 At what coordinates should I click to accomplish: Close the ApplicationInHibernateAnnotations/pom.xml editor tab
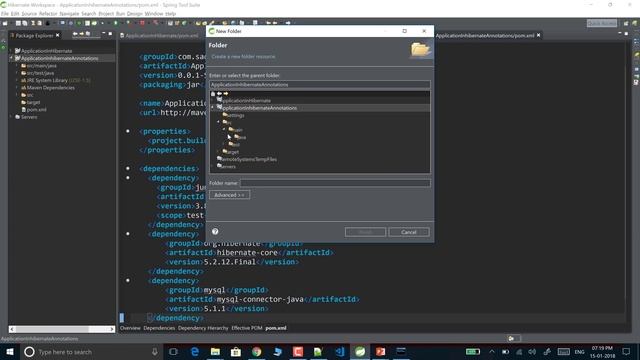539,36
